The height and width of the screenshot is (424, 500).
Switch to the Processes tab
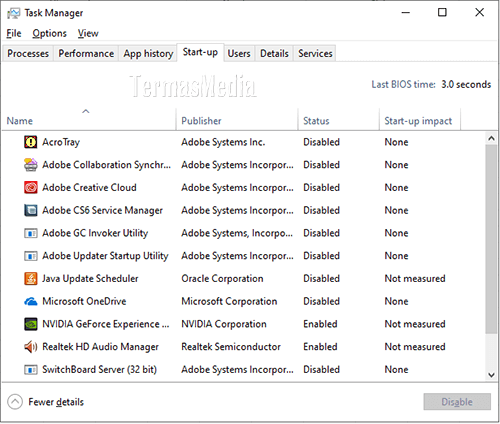(x=28, y=53)
